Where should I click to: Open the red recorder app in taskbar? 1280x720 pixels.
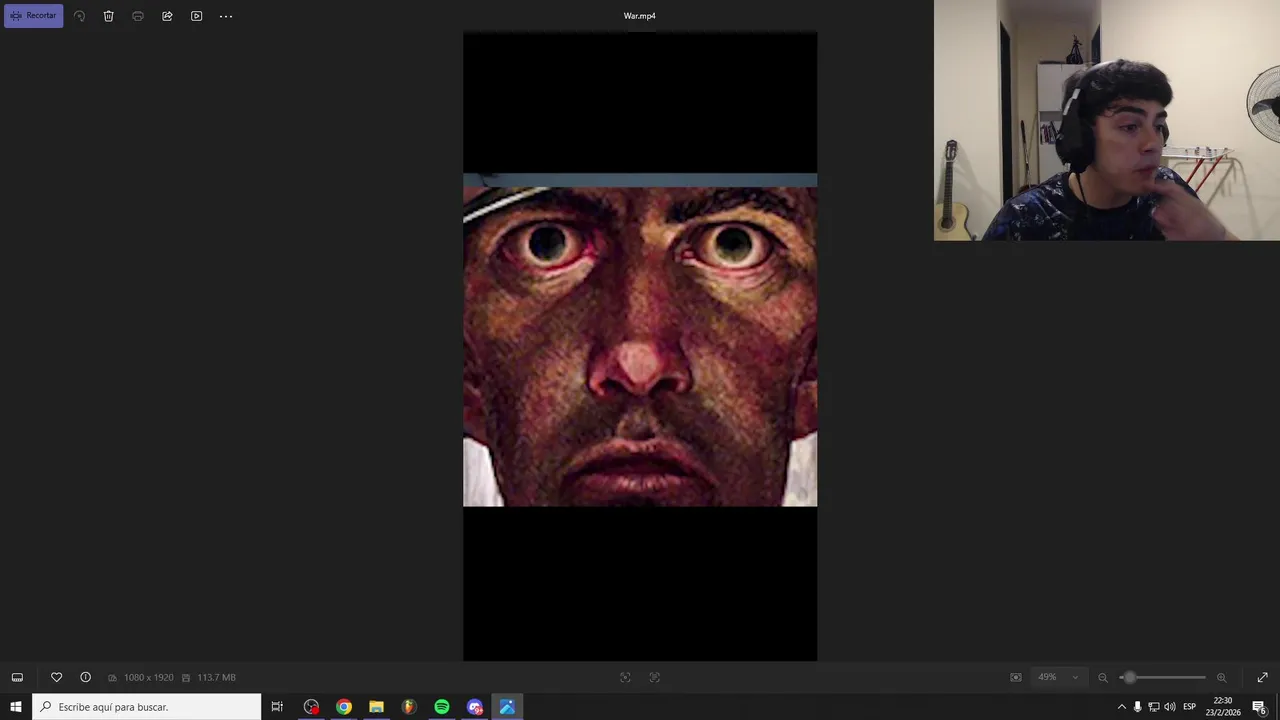(x=311, y=707)
